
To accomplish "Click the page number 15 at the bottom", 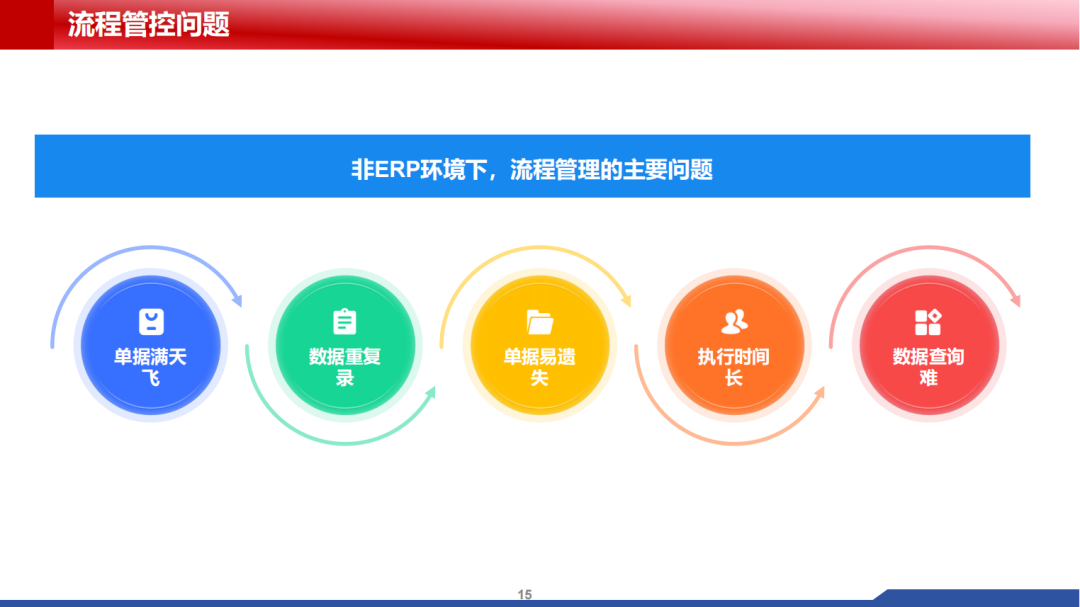I will [x=525, y=595].
